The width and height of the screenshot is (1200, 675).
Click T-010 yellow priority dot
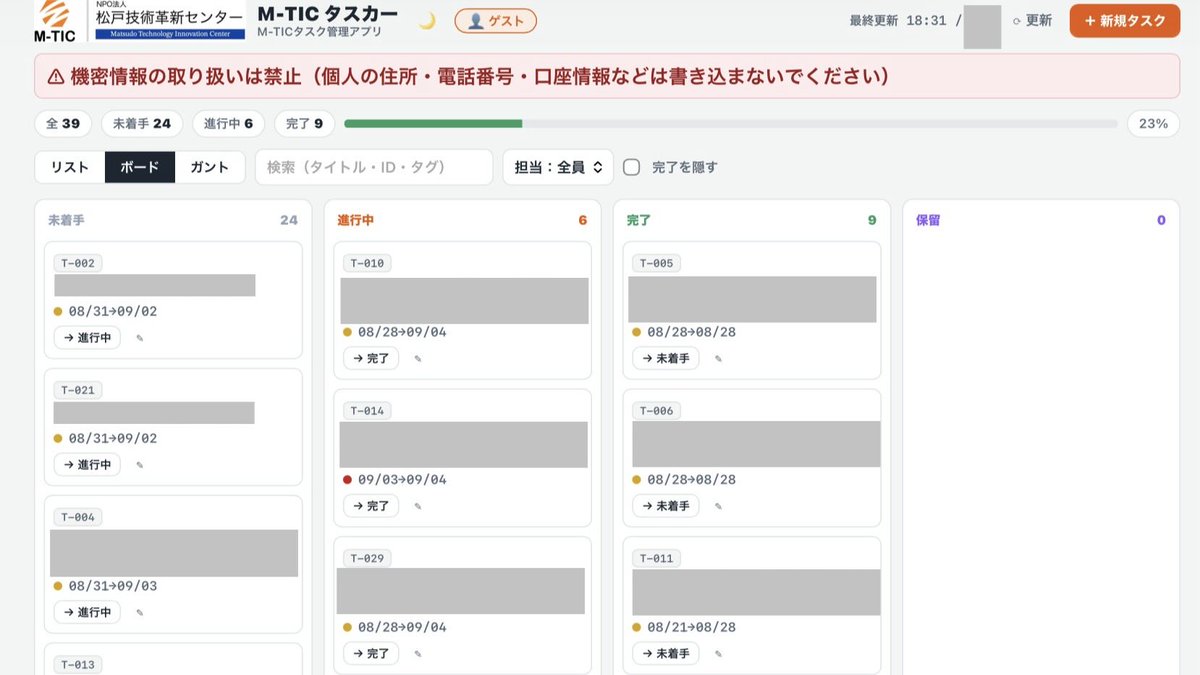[x=347, y=332]
